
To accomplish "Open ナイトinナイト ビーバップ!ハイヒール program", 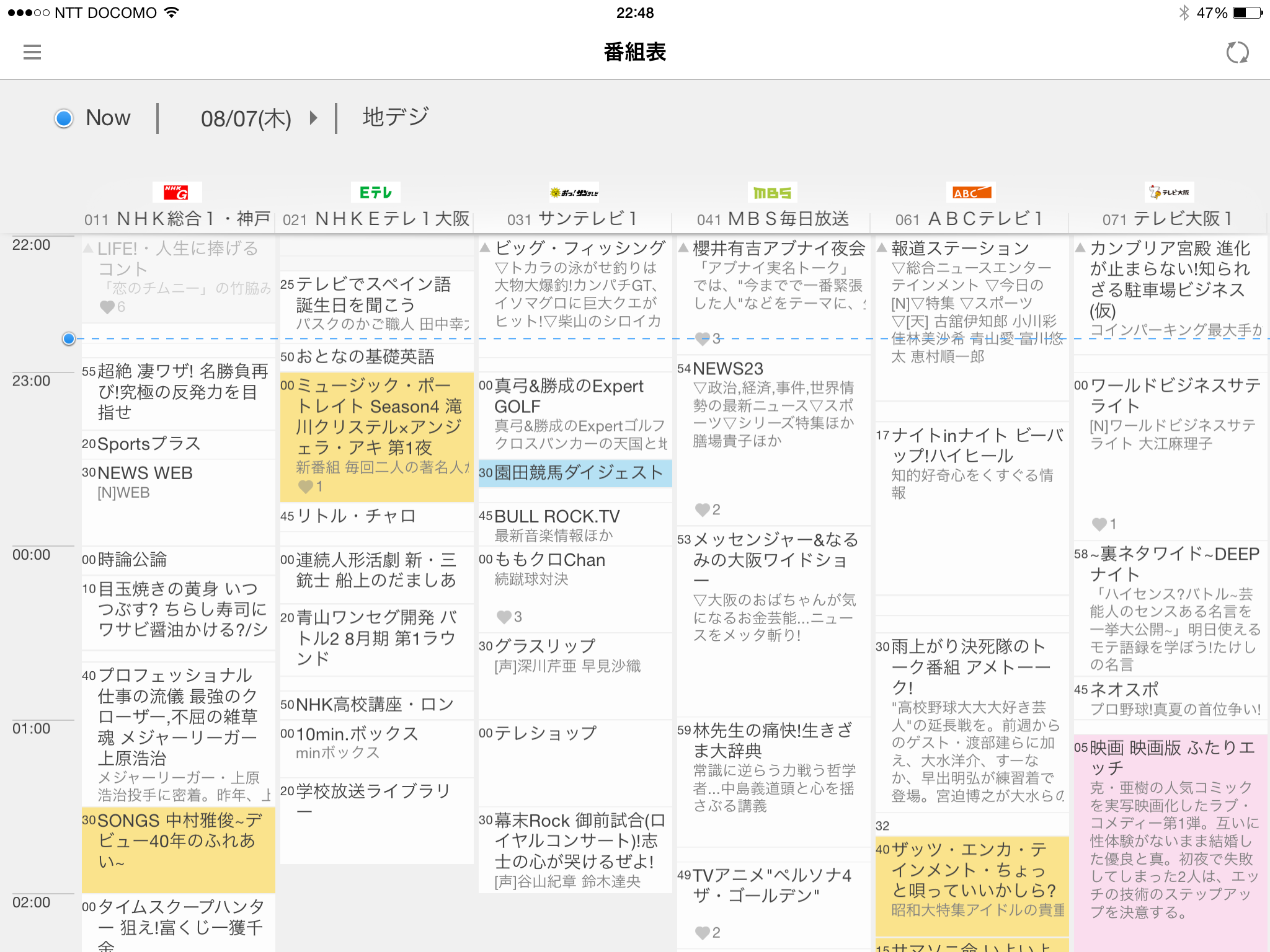I will pyautogui.click(x=972, y=508).
